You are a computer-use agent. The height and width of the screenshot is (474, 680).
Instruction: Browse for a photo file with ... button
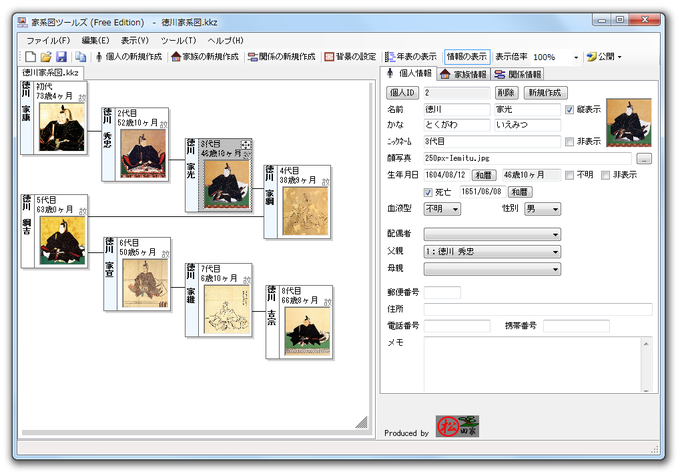(x=644, y=159)
